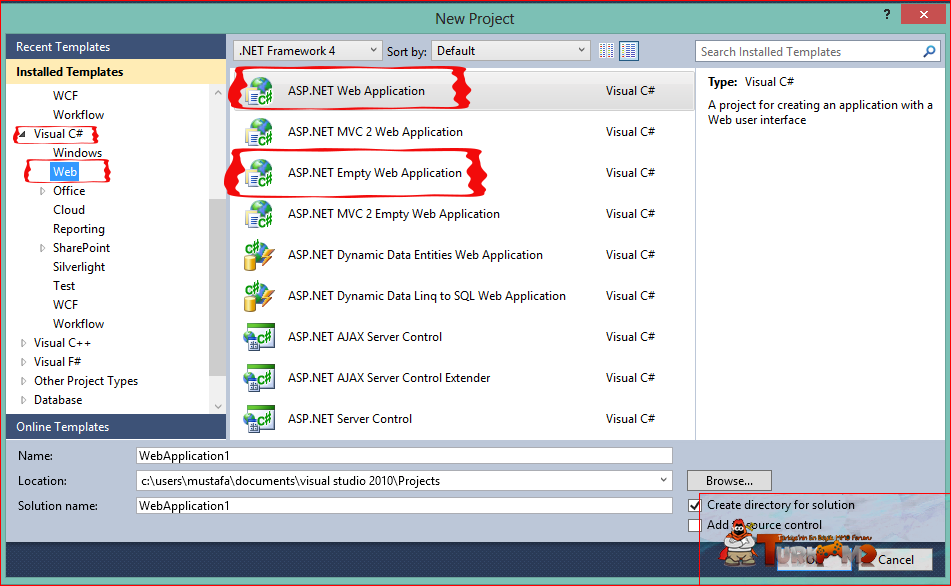Select the ASP.NET Server Control icon
The width and height of the screenshot is (951, 586).
(260, 419)
